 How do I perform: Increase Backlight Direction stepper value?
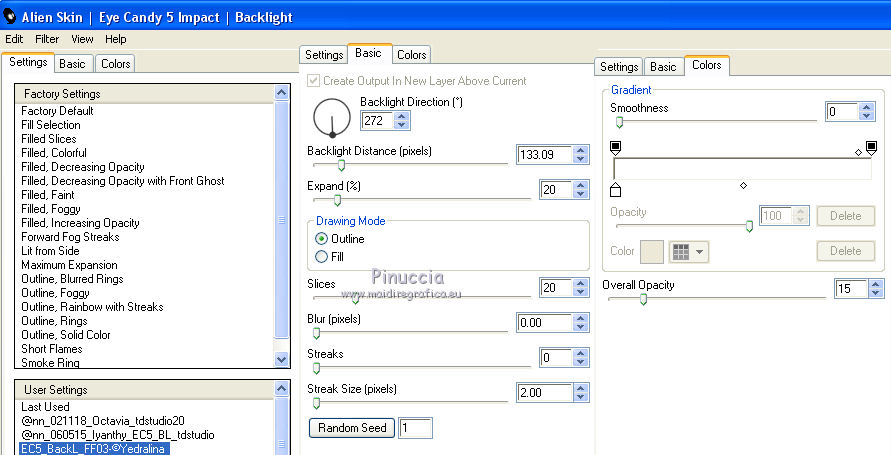[x=402, y=116]
